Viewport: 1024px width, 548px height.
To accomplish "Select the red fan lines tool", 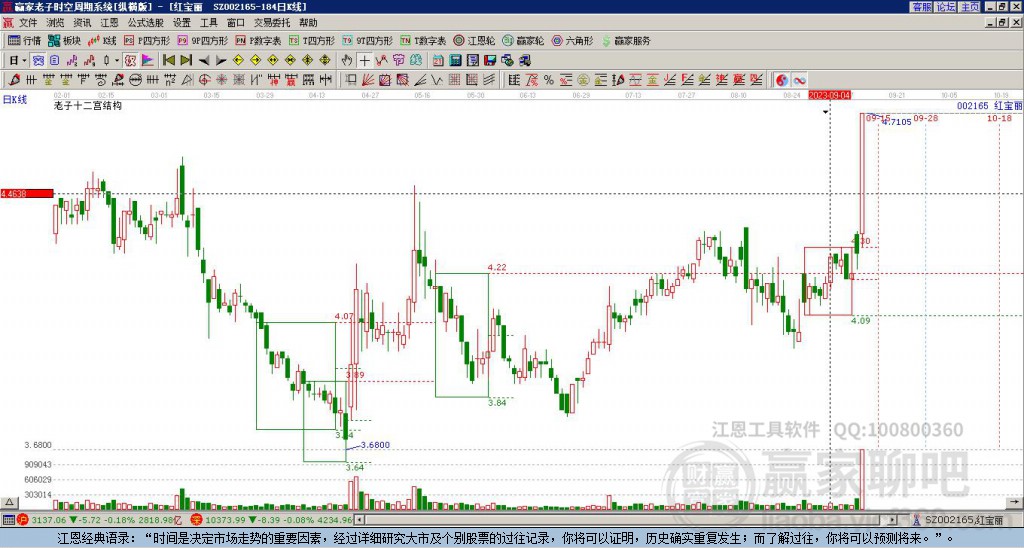I will pyautogui.click(x=368, y=80).
